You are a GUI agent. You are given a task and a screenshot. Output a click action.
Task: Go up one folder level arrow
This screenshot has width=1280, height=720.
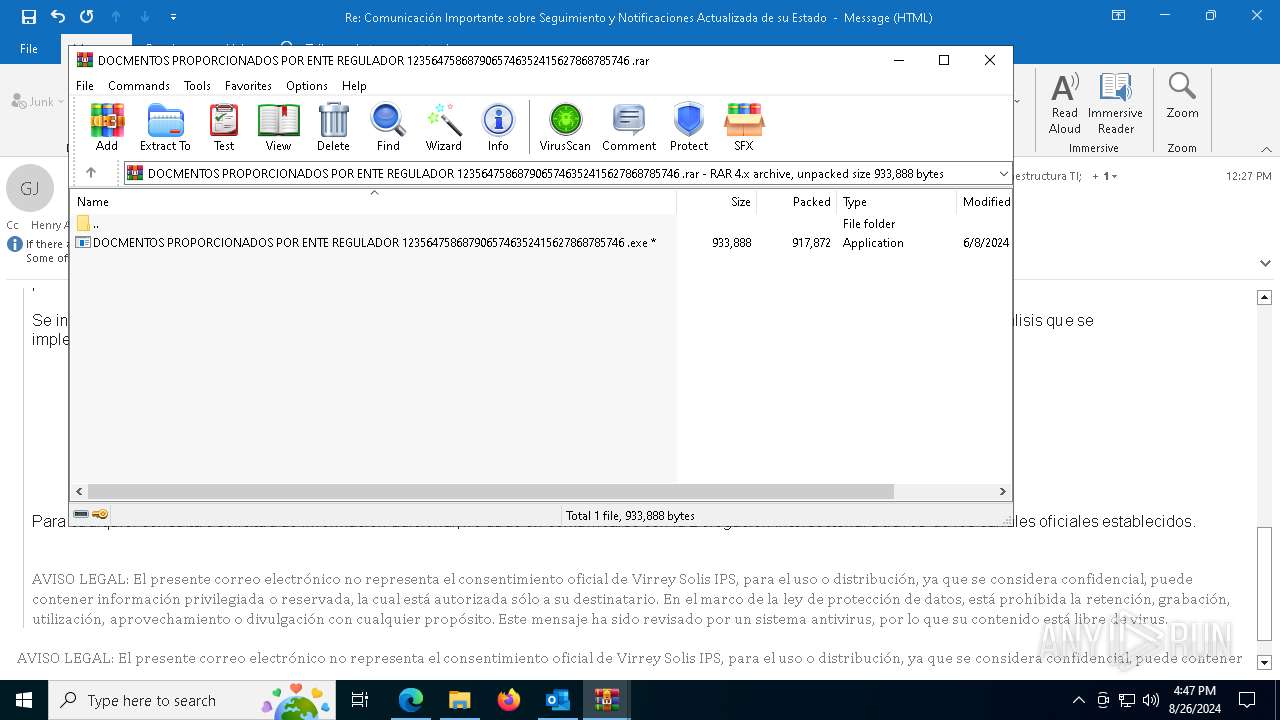(x=91, y=173)
